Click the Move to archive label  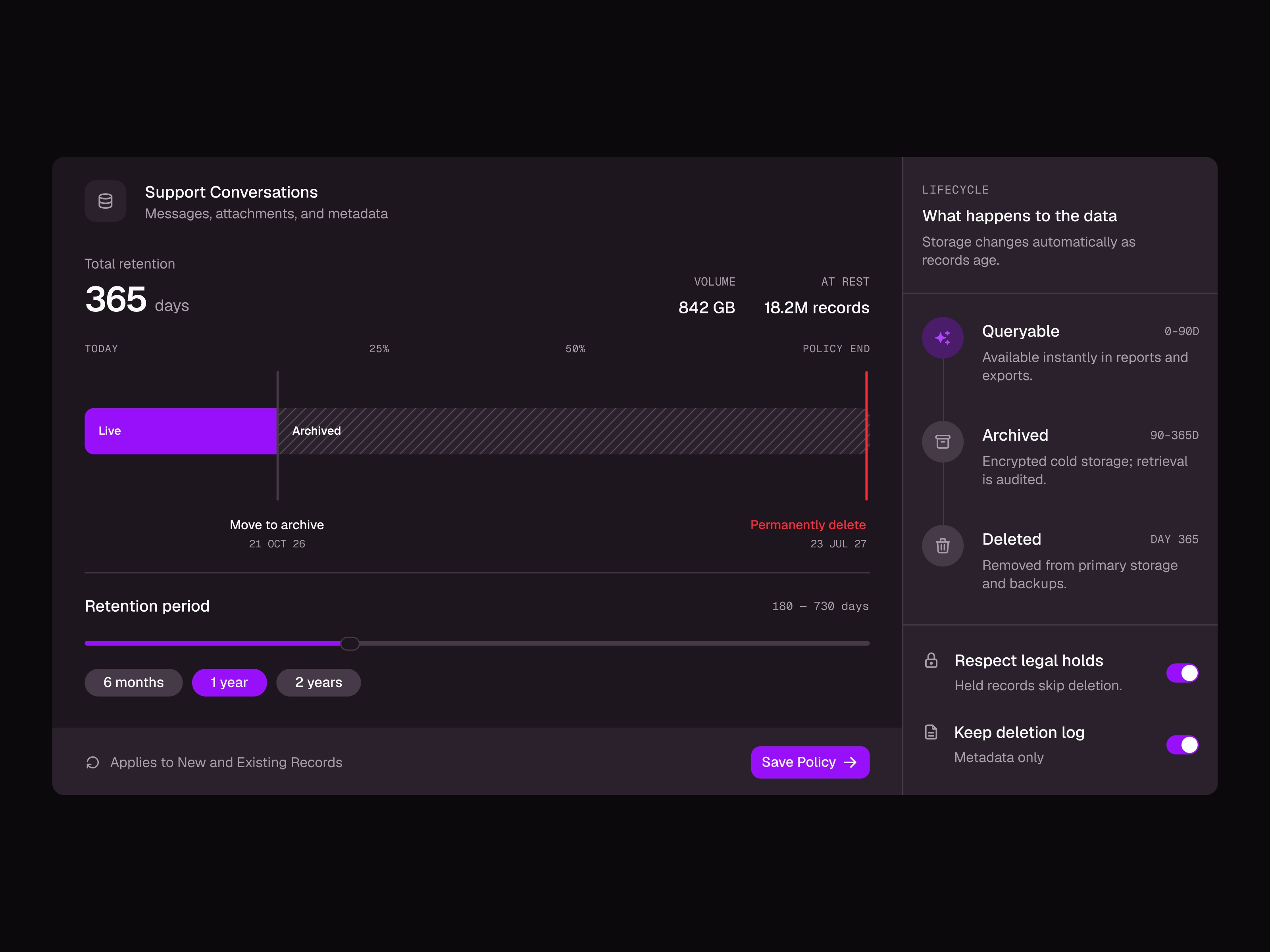277,525
